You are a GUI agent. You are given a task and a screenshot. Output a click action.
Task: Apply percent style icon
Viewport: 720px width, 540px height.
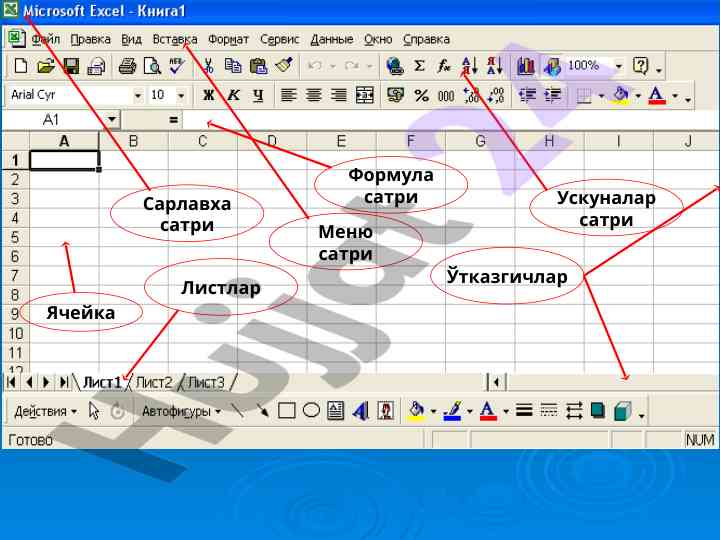[x=421, y=96]
